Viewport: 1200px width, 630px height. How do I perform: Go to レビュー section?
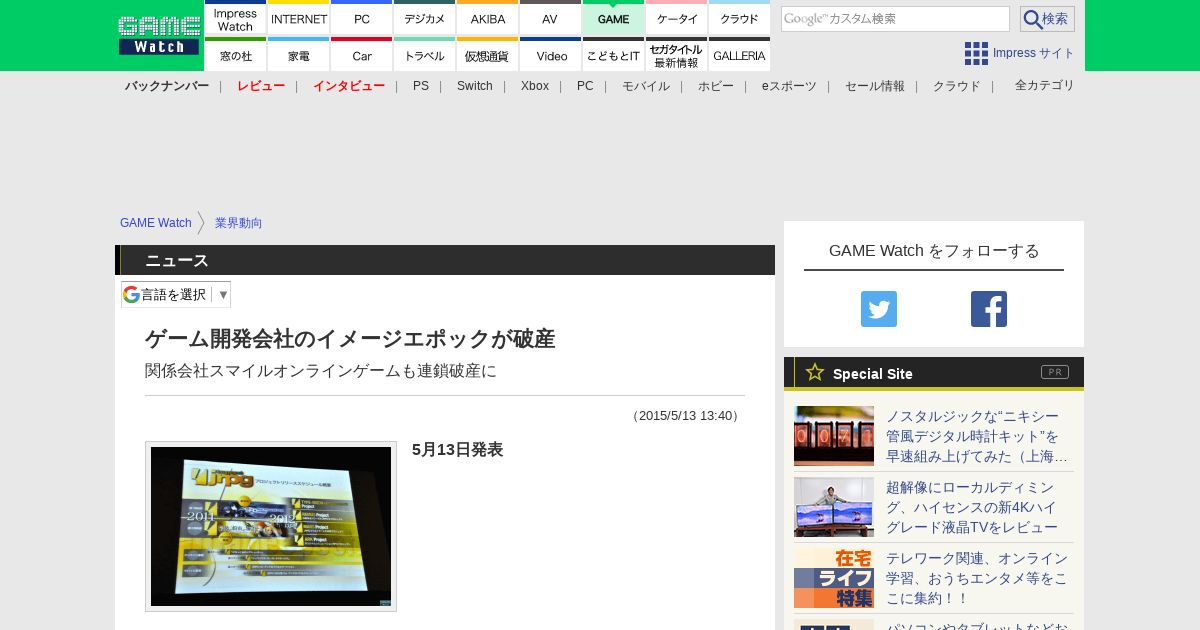[261, 86]
